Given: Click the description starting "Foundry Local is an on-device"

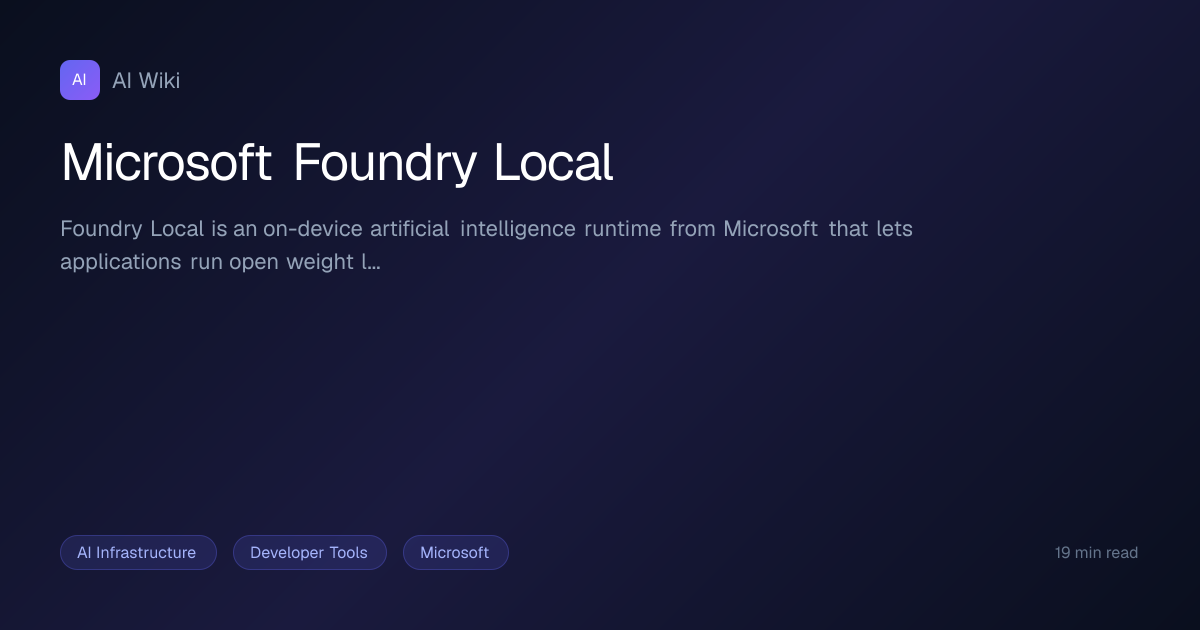Looking at the screenshot, I should point(486,245).
